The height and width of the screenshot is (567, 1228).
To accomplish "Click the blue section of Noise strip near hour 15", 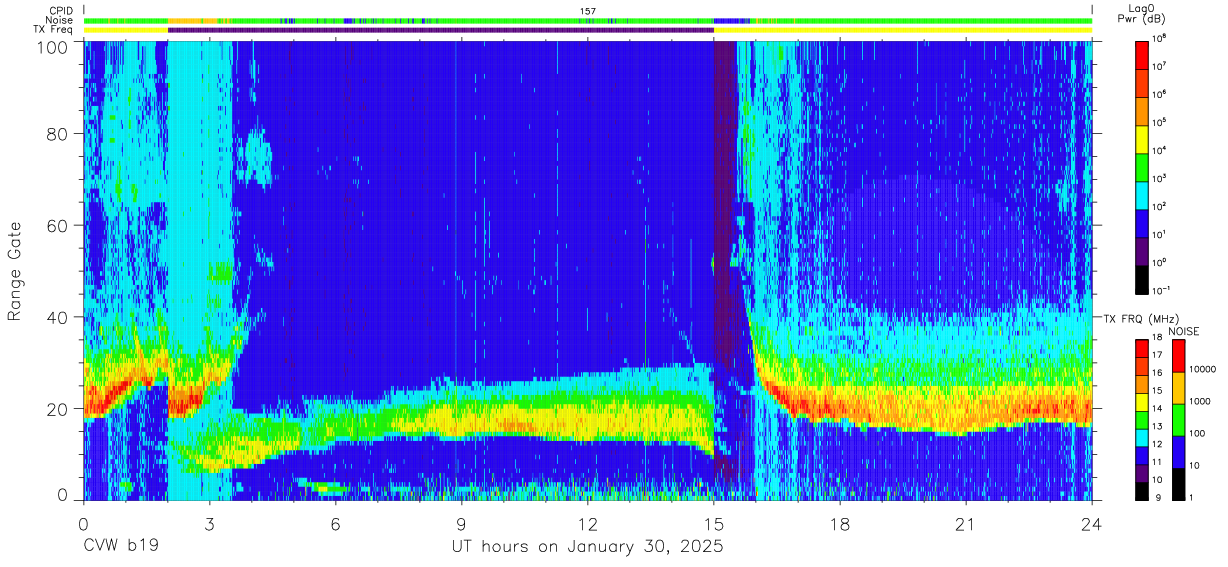I will click(732, 20).
